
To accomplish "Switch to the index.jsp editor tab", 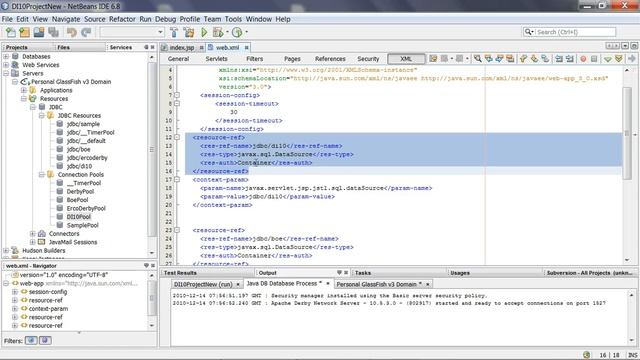I will [182, 48].
